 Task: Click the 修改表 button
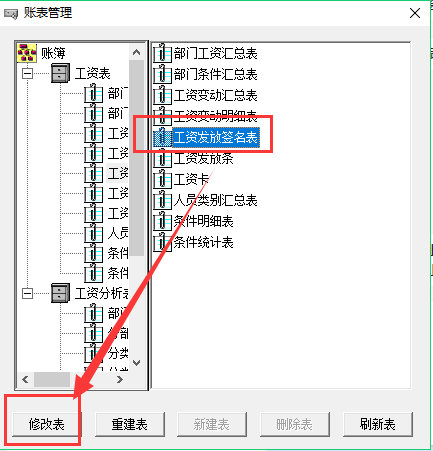[46, 424]
